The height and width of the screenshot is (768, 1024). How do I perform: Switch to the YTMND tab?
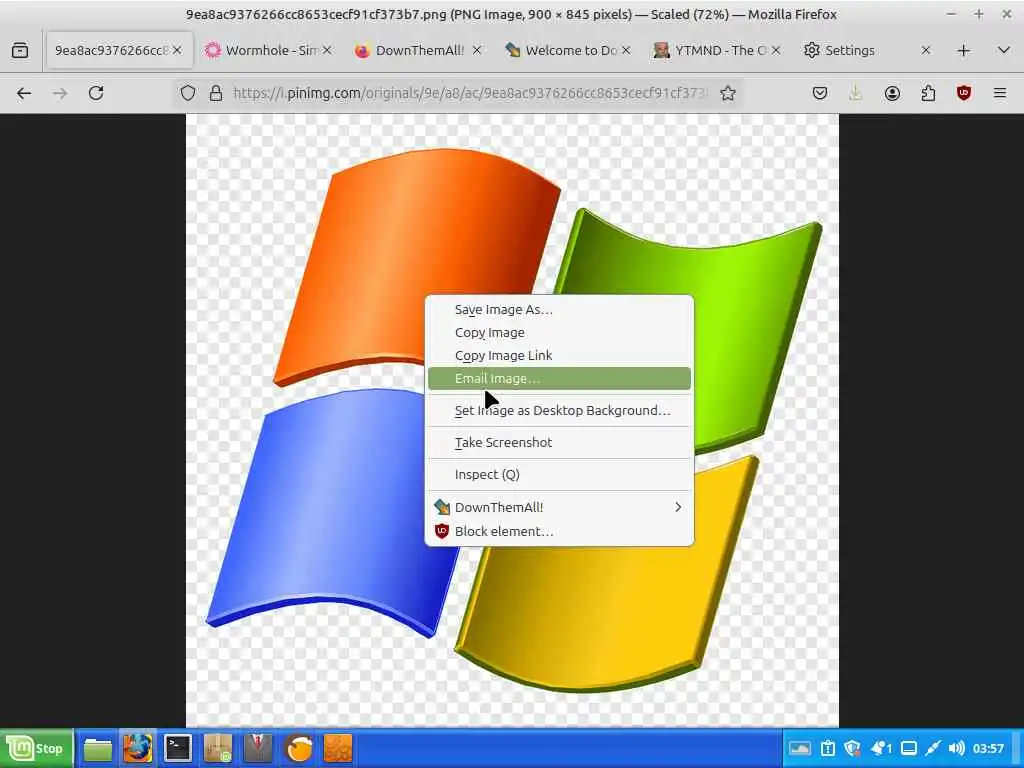tap(717, 50)
